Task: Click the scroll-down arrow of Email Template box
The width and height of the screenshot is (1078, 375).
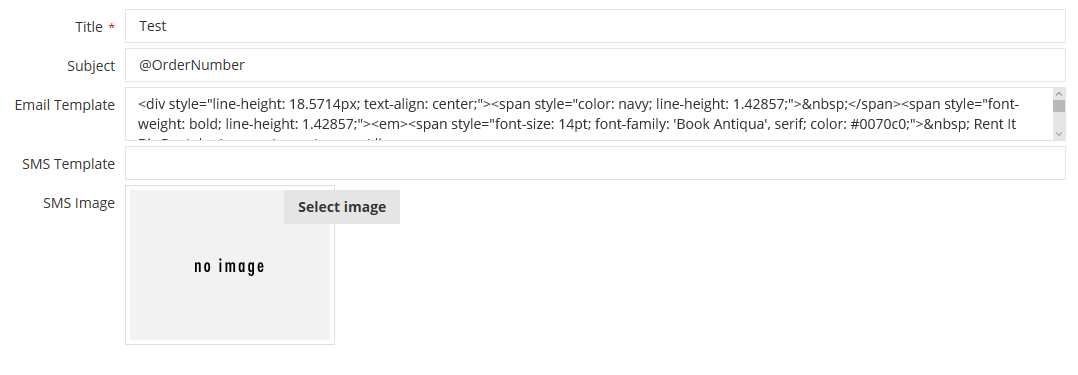Action: [x=1059, y=133]
